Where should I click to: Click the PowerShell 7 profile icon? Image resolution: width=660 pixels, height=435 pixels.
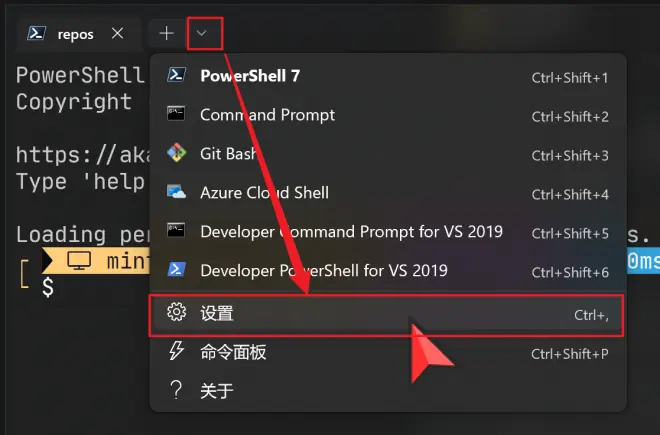click(176, 75)
